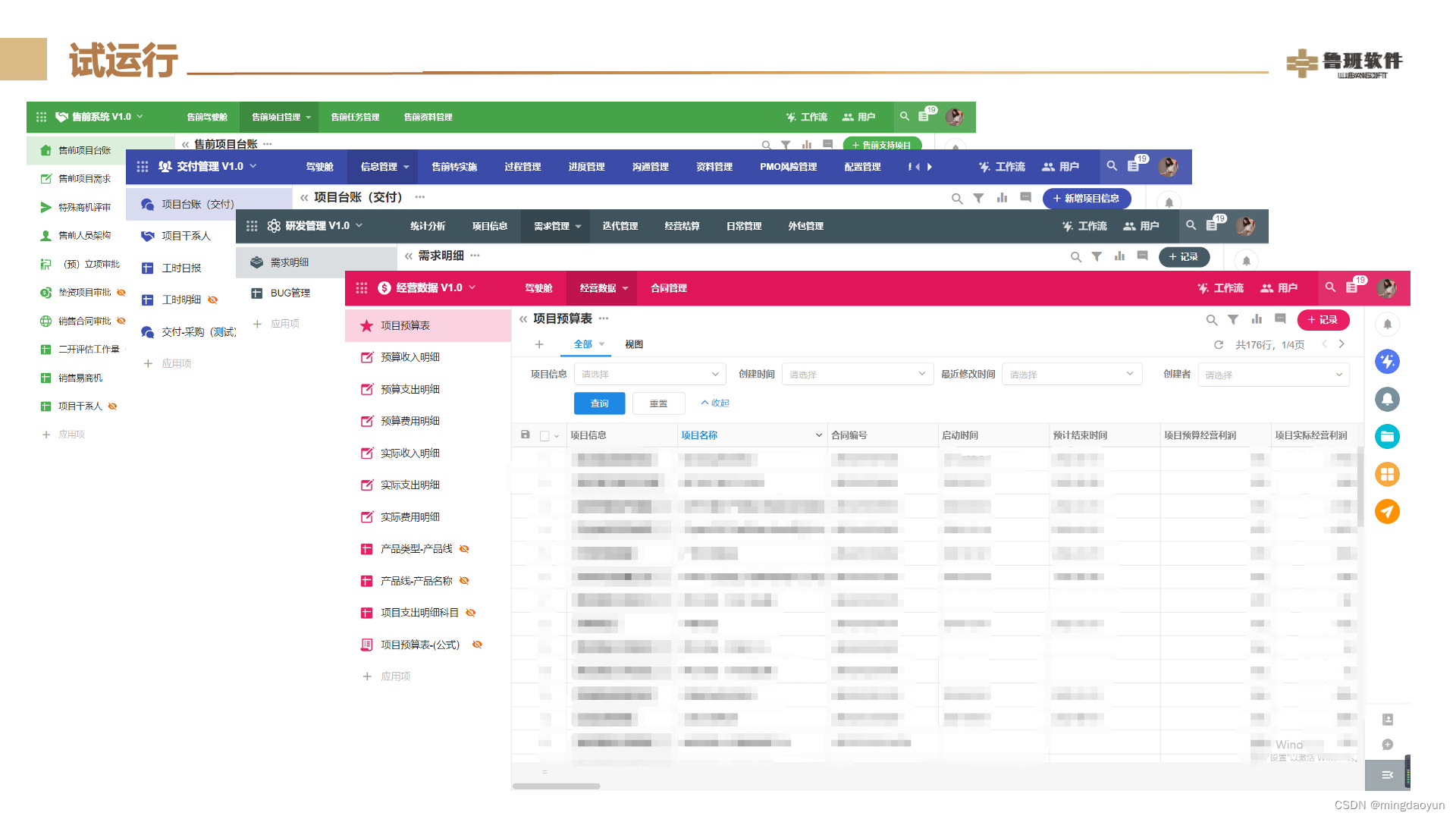Click the red + 记录 button
Viewport: 1456px width, 819px height.
(1323, 320)
